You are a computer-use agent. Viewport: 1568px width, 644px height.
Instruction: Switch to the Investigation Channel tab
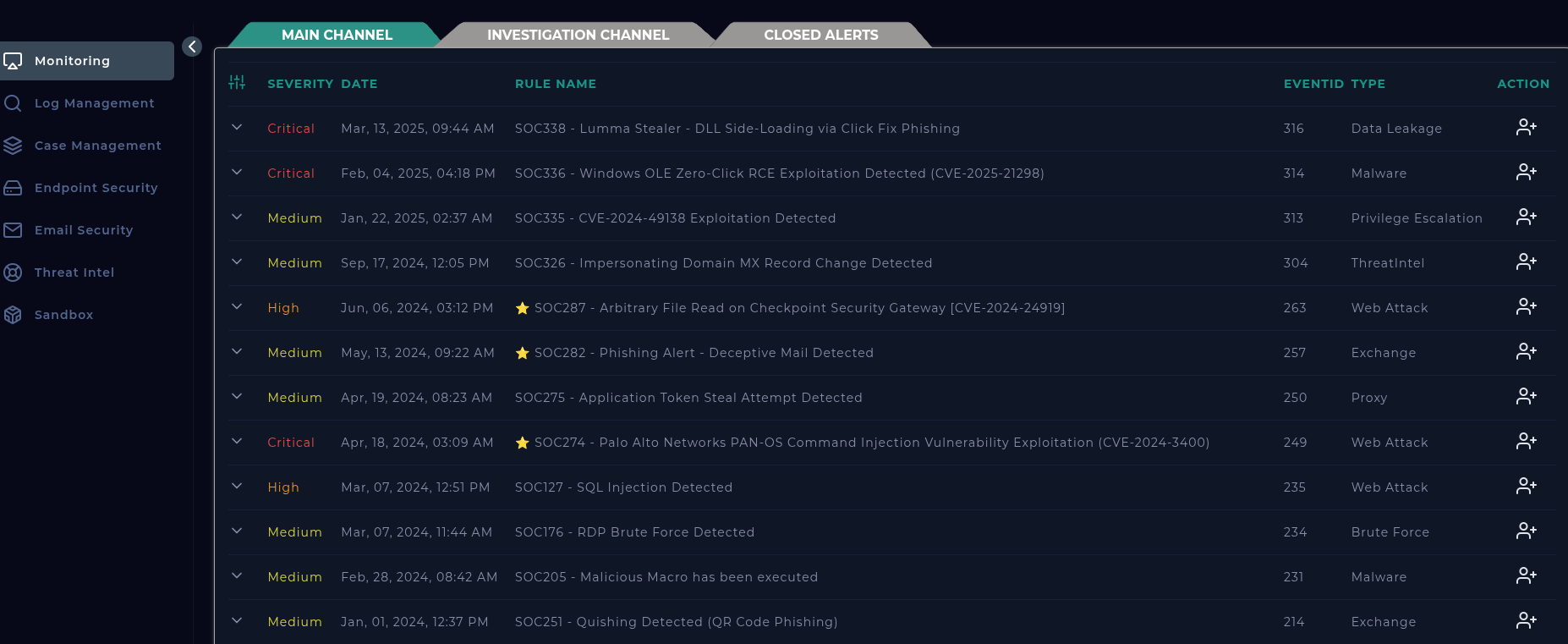578,35
